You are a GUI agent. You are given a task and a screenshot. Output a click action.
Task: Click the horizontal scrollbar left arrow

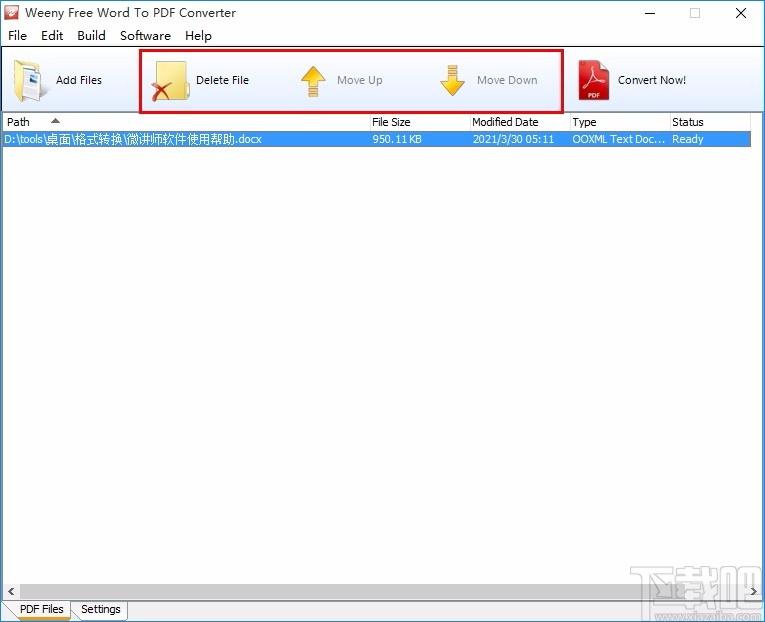(x=11, y=591)
